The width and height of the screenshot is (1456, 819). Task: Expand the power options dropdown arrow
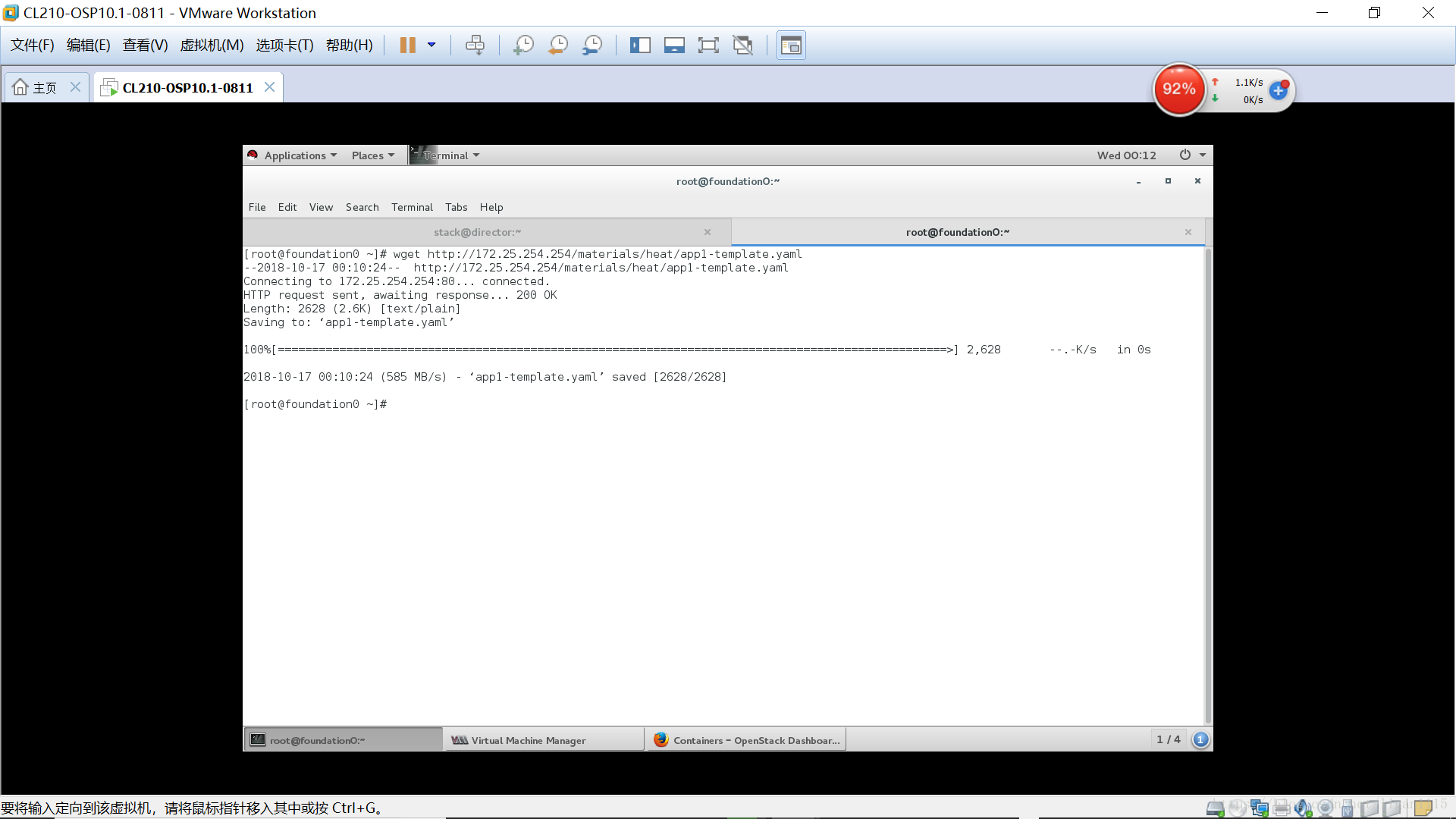[431, 45]
